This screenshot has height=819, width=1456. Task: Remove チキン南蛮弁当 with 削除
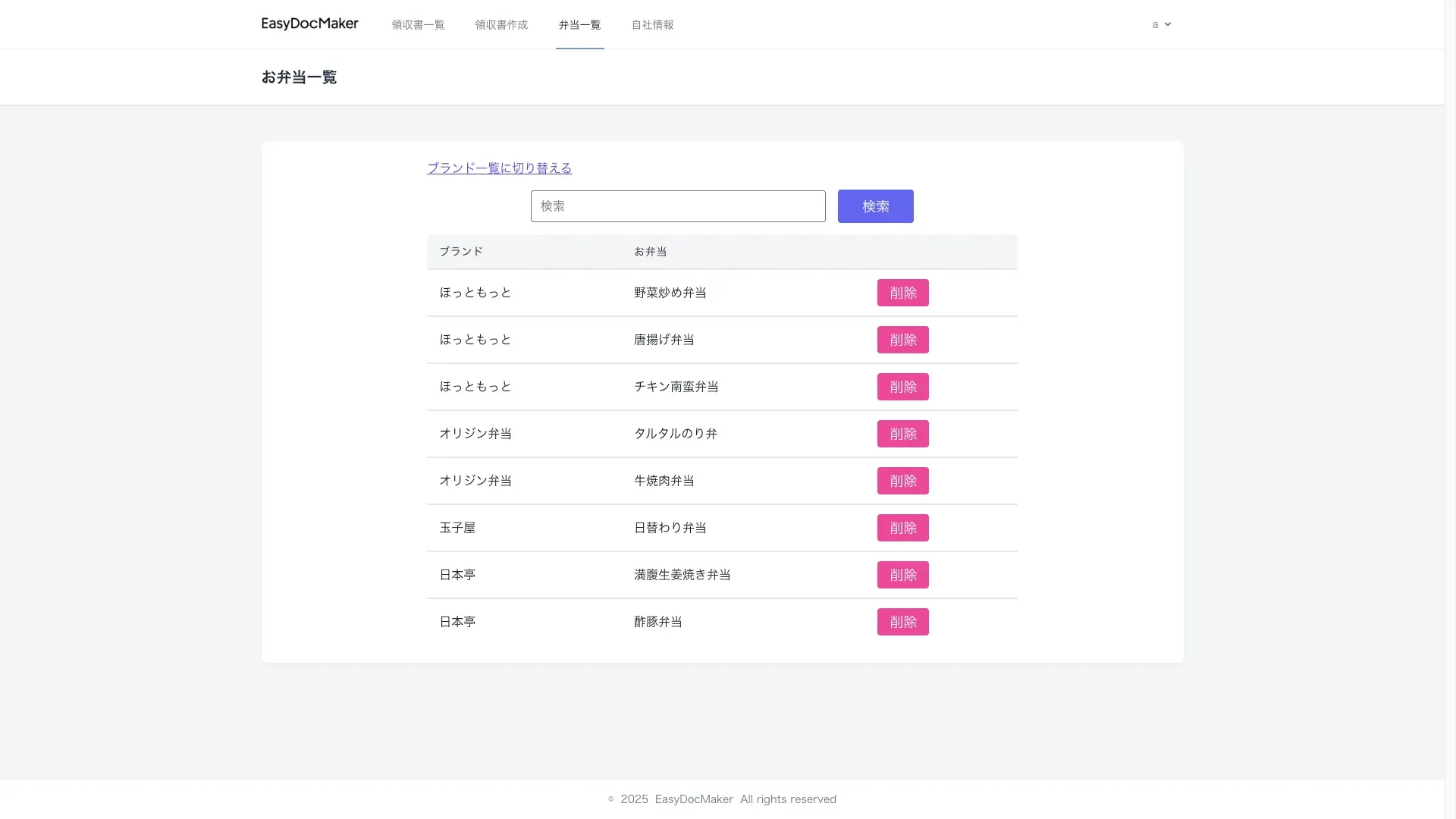(x=902, y=387)
